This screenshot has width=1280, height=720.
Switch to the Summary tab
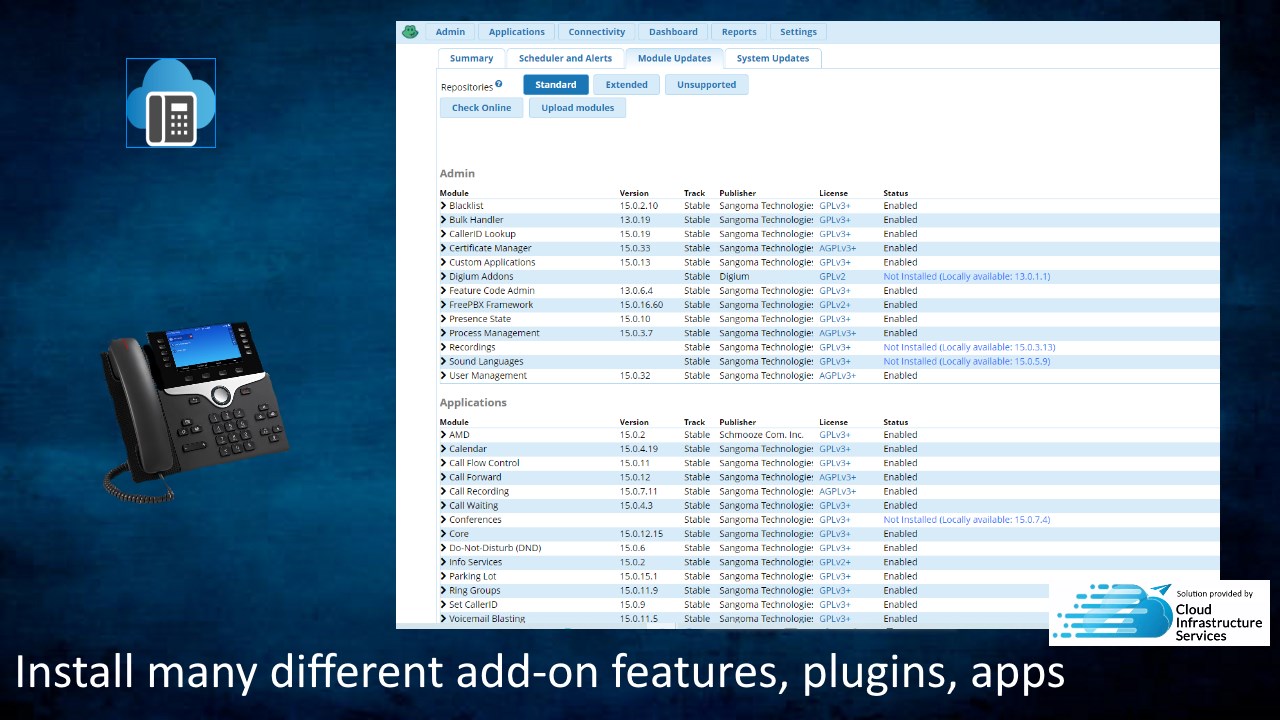tap(472, 58)
